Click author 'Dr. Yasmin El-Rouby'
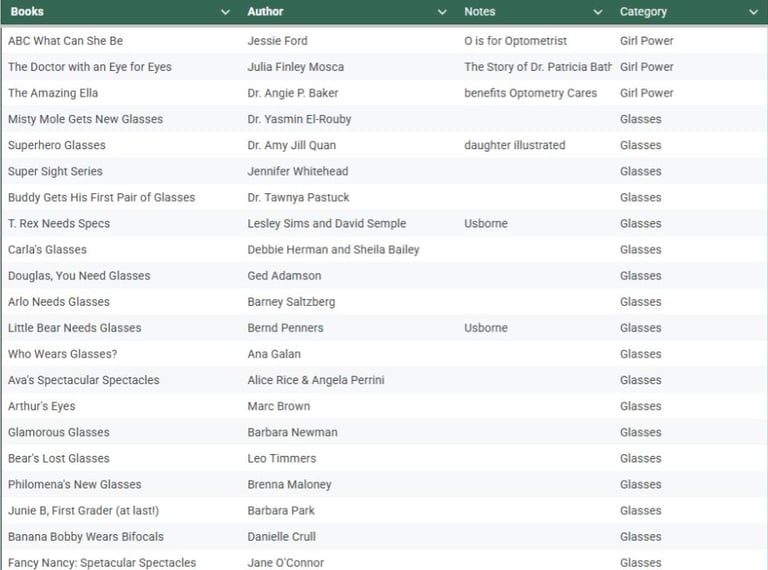 point(299,119)
